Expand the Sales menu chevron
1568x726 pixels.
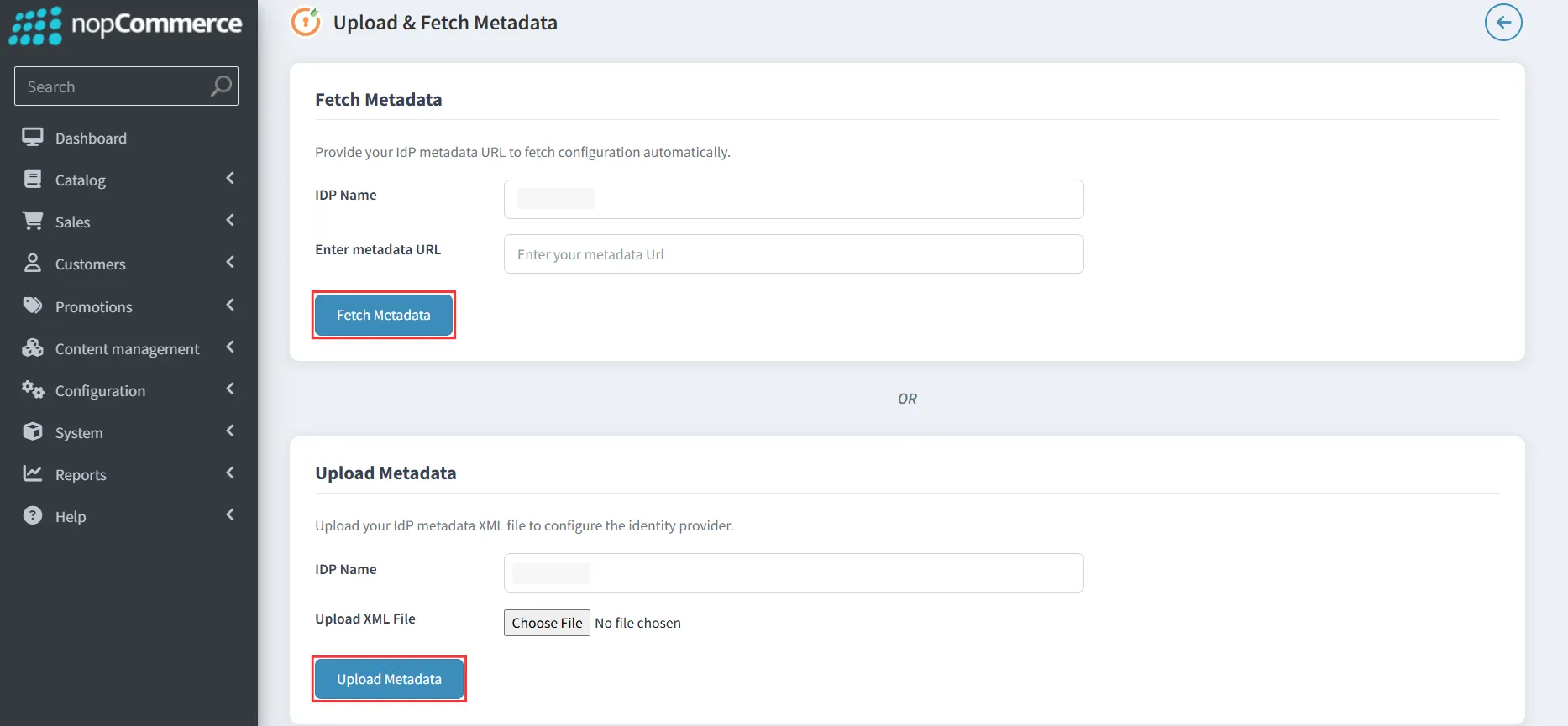230,220
